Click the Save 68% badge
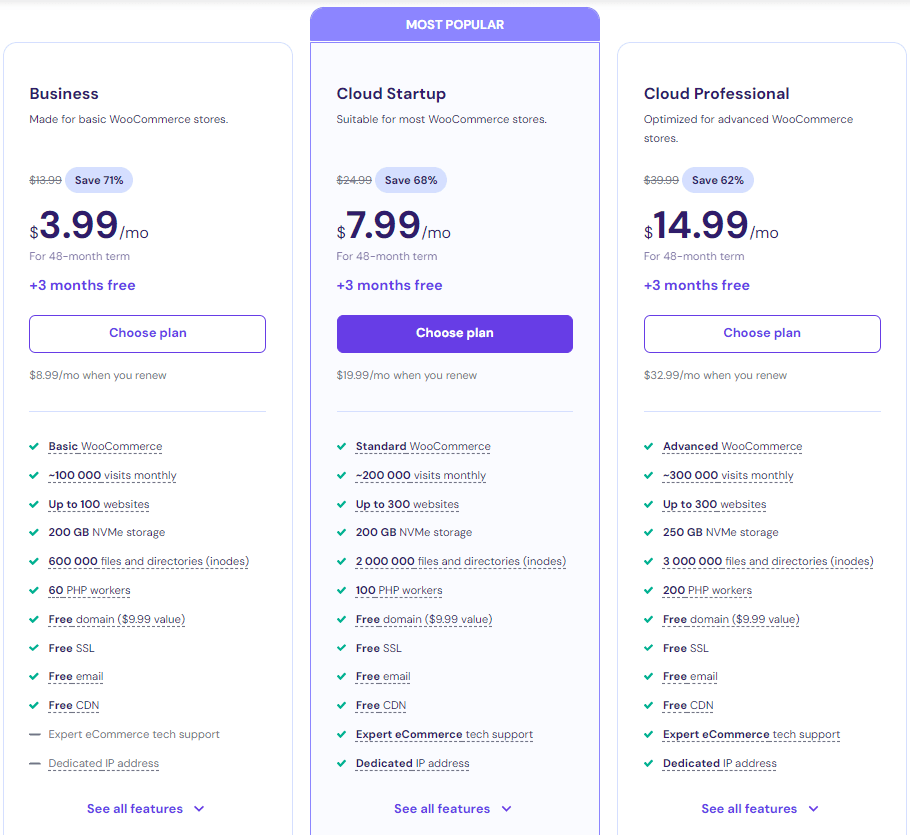Viewport: 910px width, 835px height. pyautogui.click(x=411, y=180)
